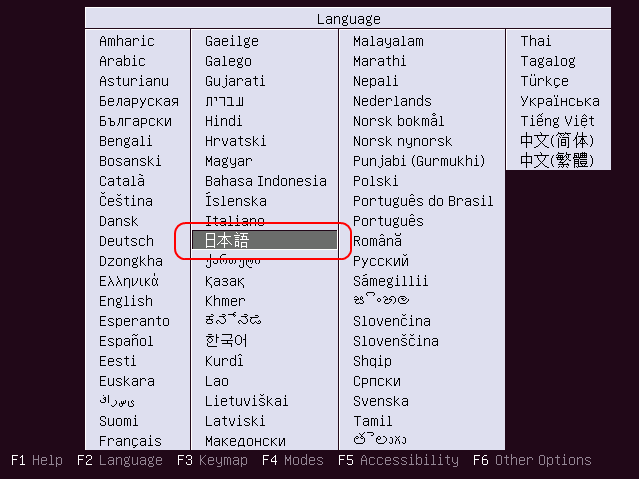This screenshot has height=479, width=639.
Task: Open F4 Modes in the bottom bar
Action: pos(293,460)
